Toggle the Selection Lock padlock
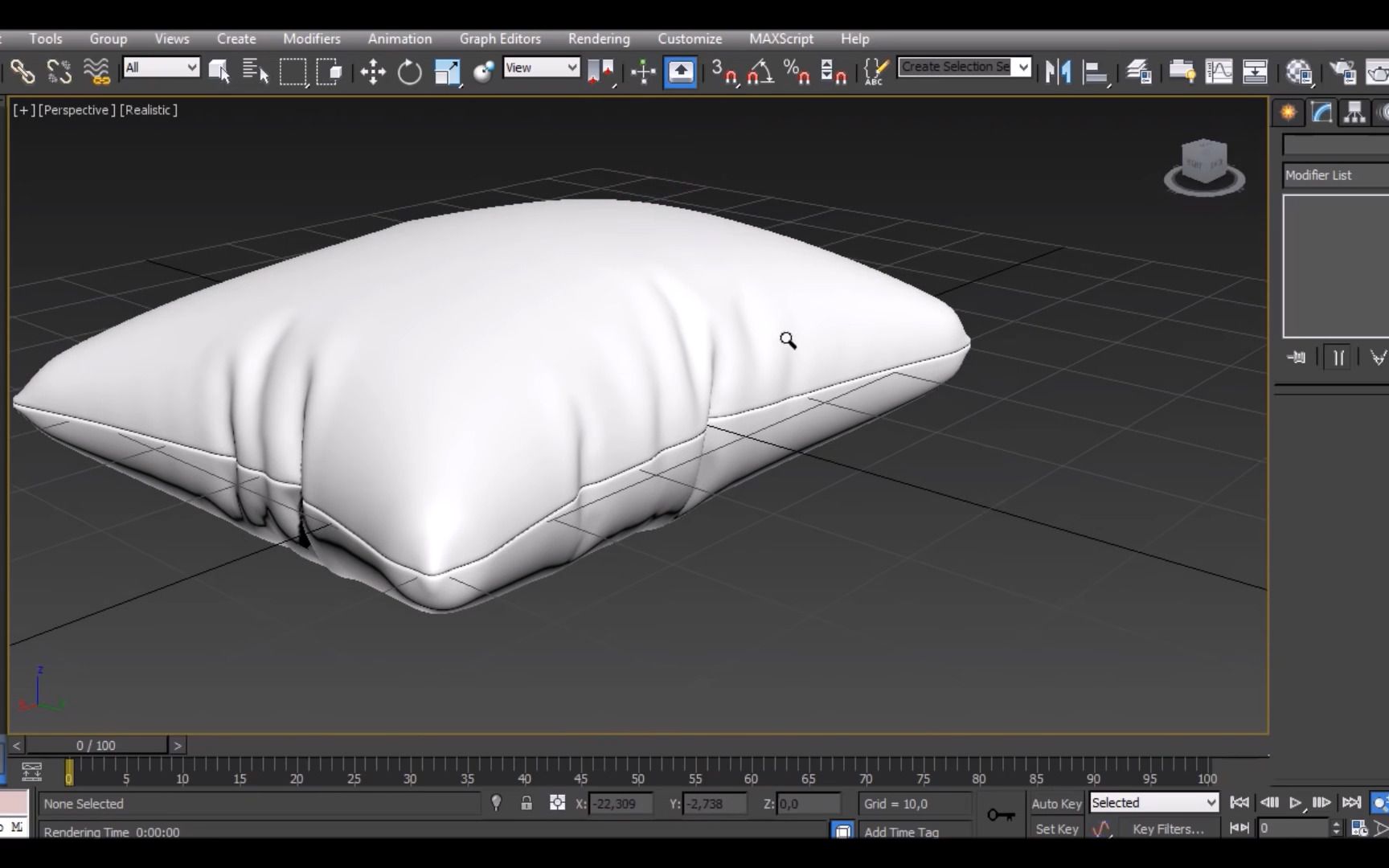Screen dimensions: 1389x868 click(527, 803)
